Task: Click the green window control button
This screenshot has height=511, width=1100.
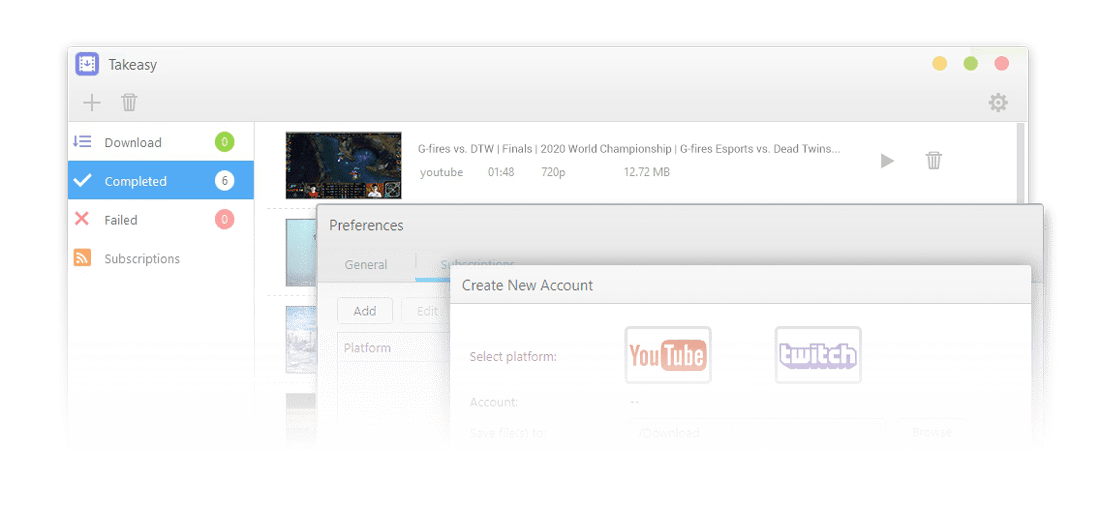Action: click(970, 64)
